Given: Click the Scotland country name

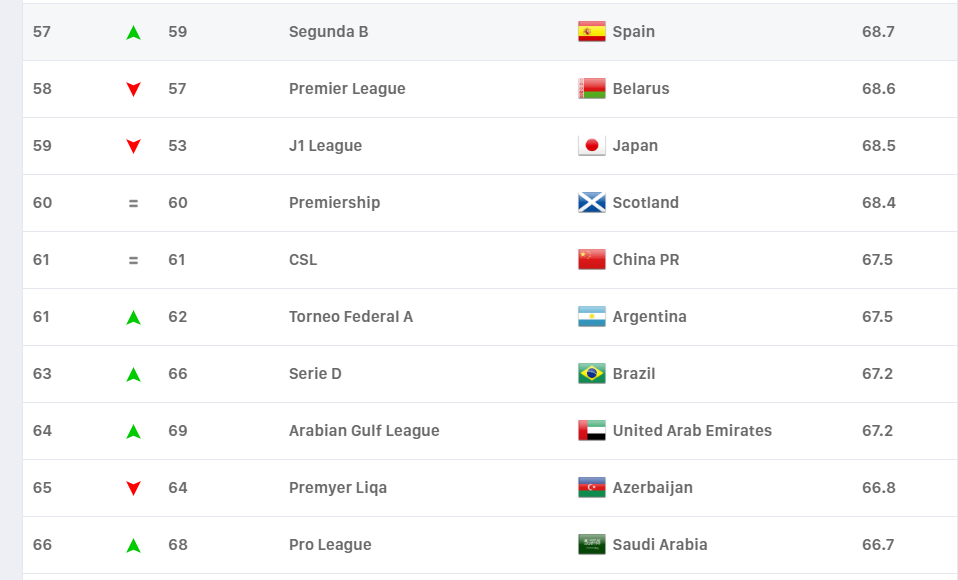Looking at the screenshot, I should (645, 203).
